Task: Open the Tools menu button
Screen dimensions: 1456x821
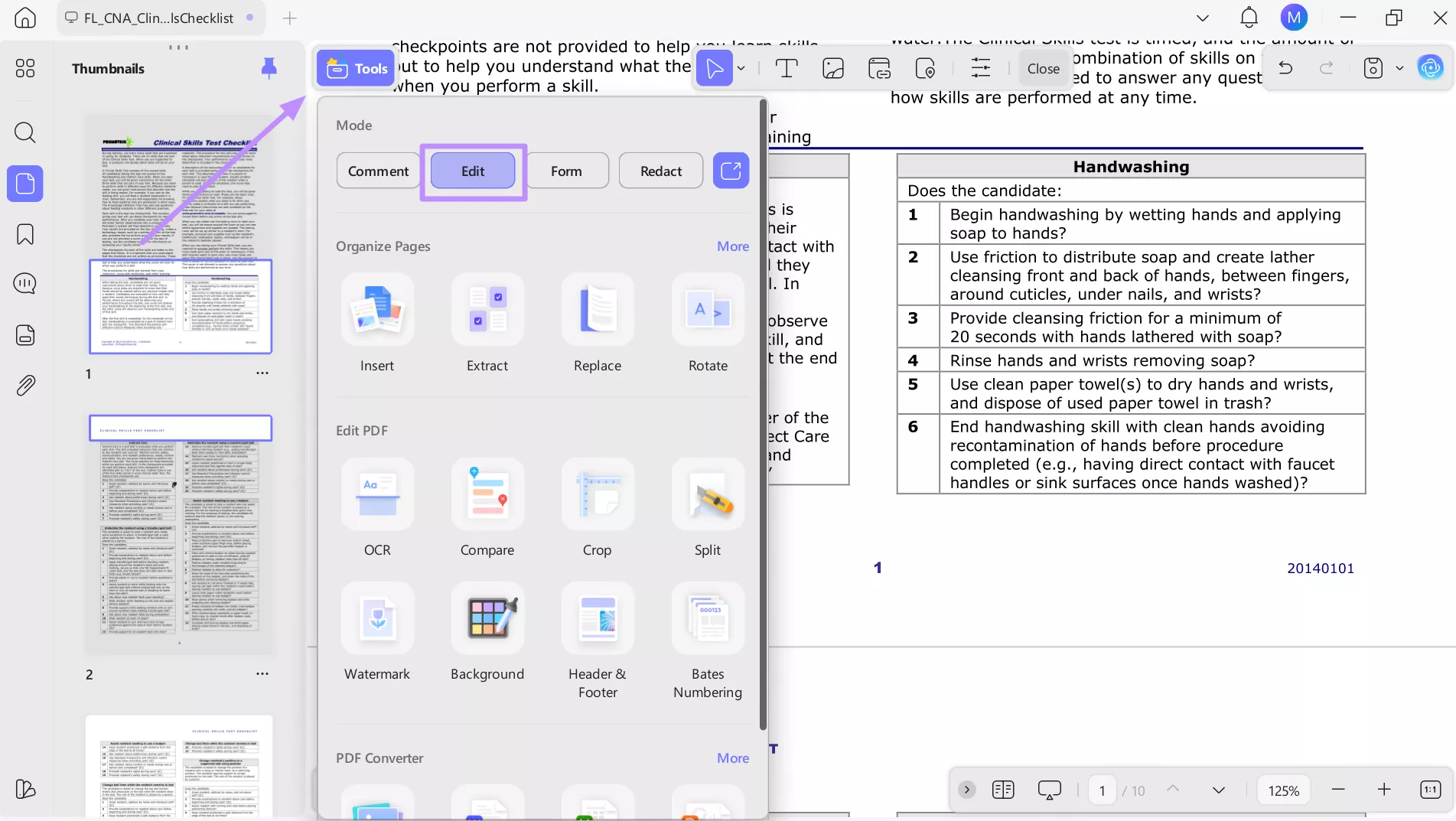Action: [357, 68]
